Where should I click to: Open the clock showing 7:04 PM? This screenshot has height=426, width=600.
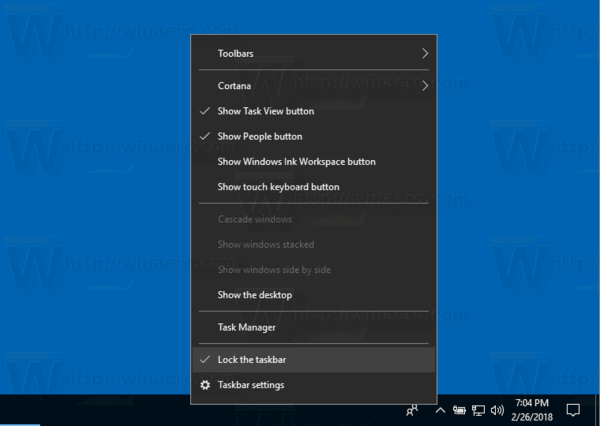532,410
